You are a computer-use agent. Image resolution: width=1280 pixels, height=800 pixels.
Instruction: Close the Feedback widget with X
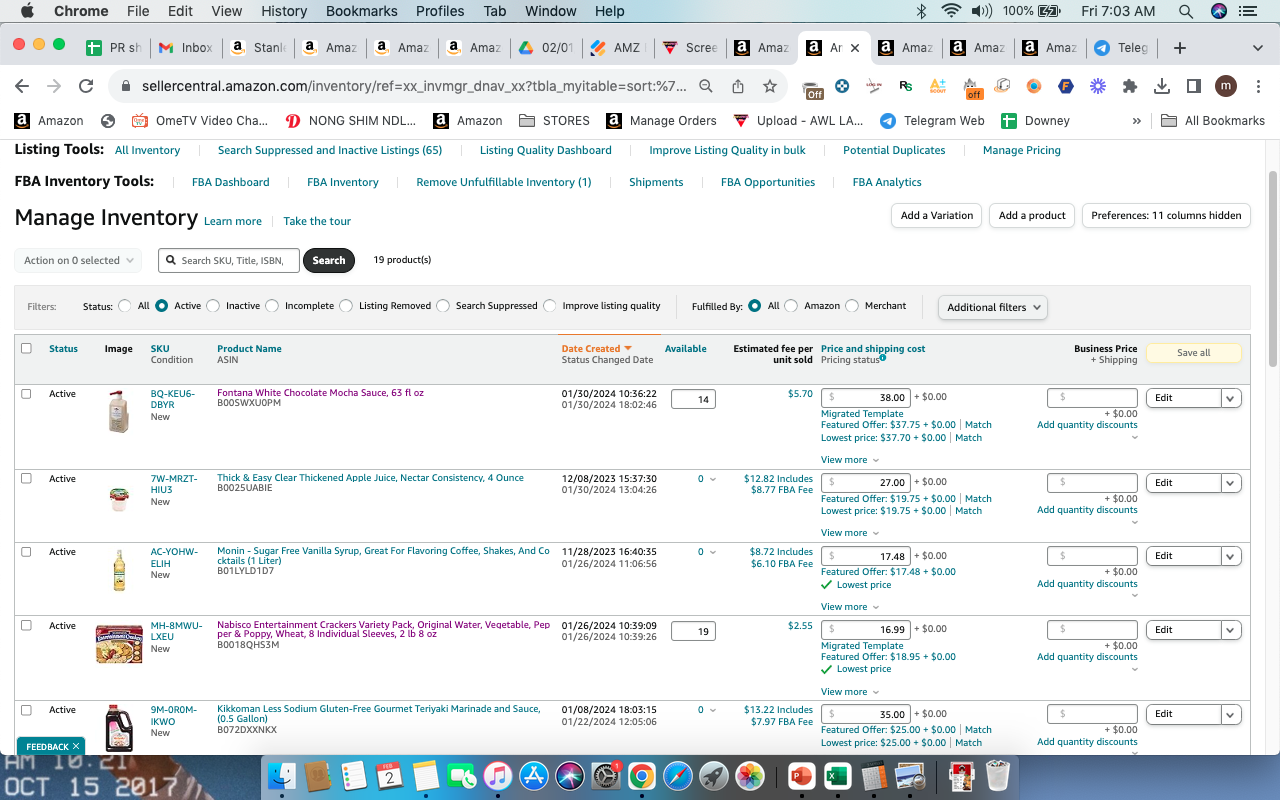point(77,746)
